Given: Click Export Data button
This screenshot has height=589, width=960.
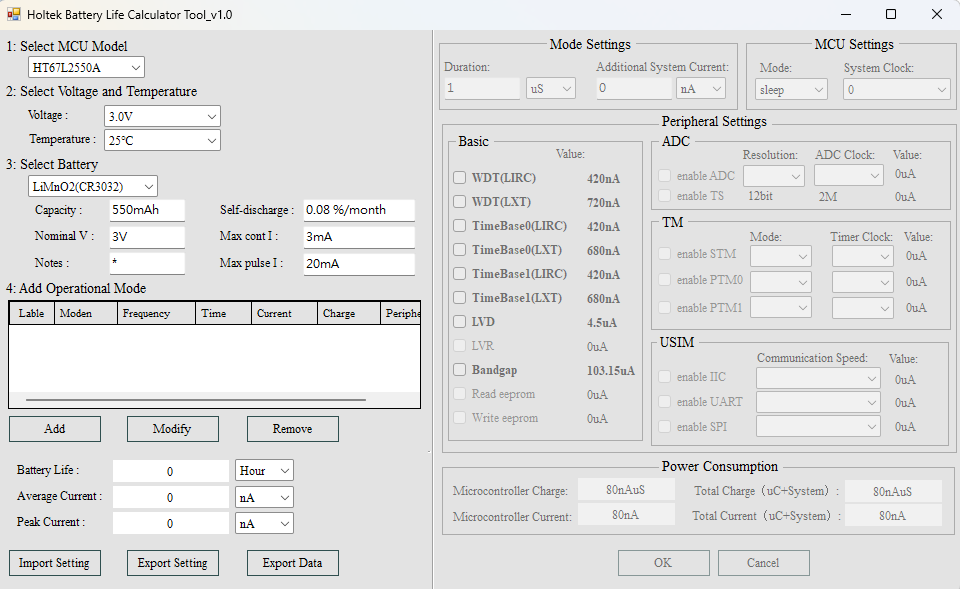Looking at the screenshot, I should (292, 563).
